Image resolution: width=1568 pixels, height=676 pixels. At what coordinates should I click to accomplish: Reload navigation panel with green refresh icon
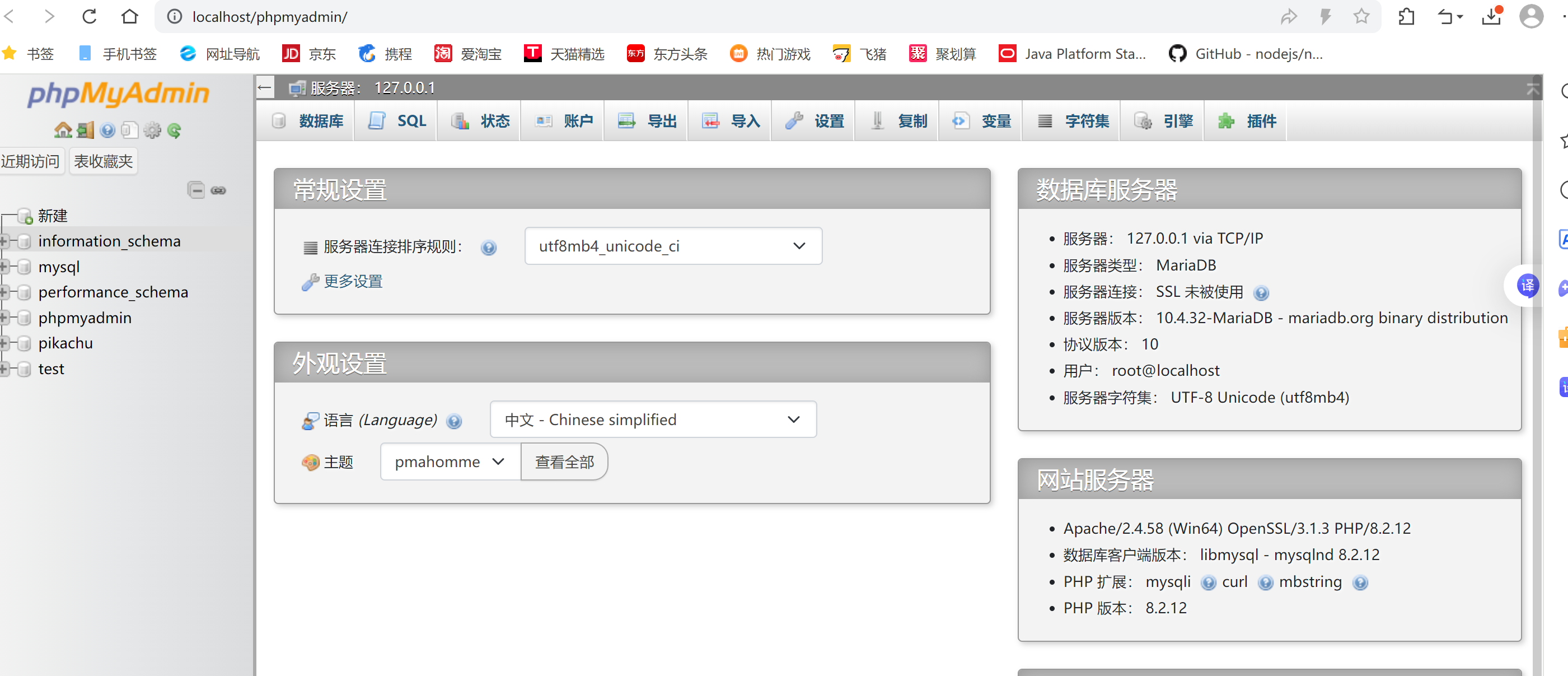coord(174,130)
